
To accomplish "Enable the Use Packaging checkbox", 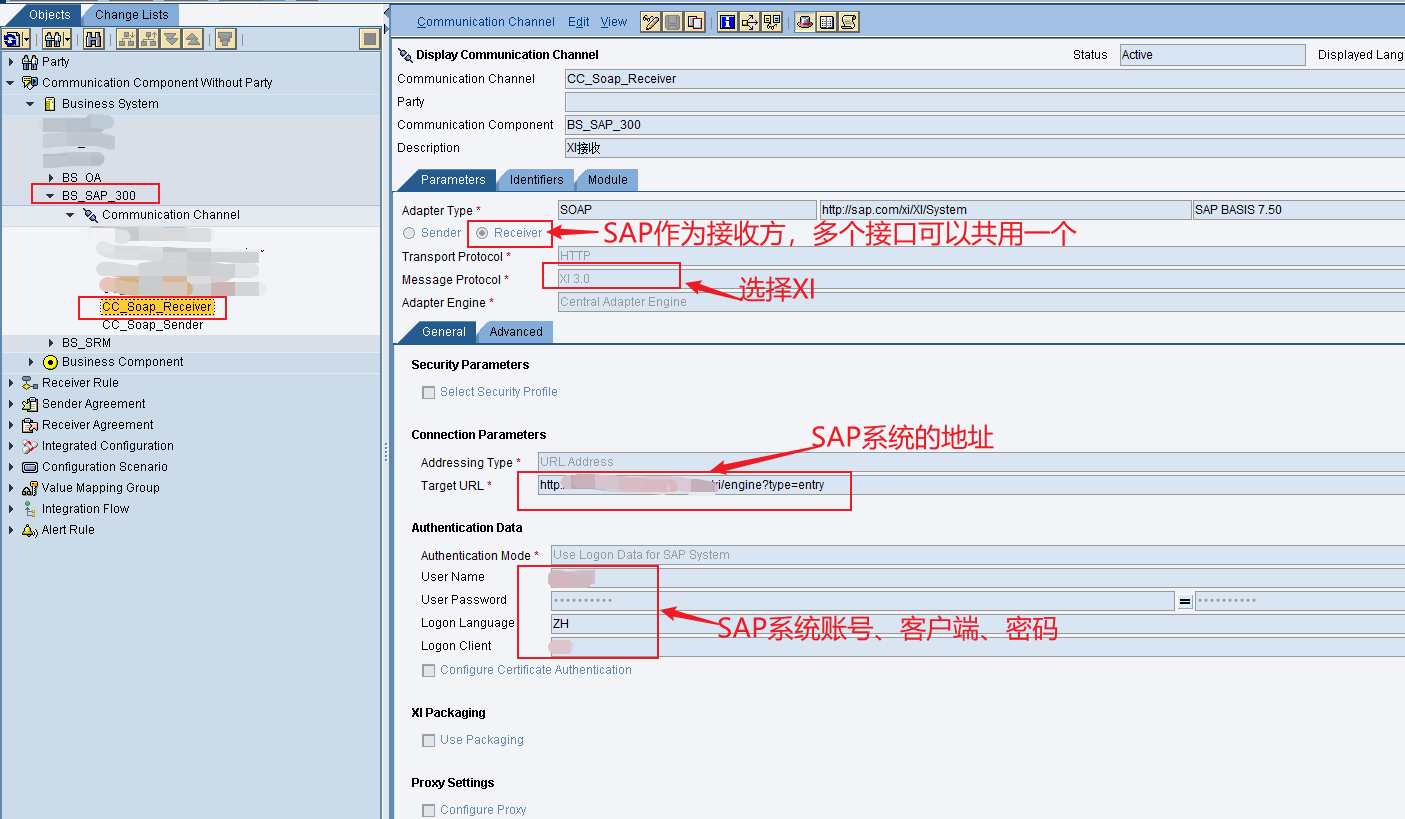I will coord(429,740).
